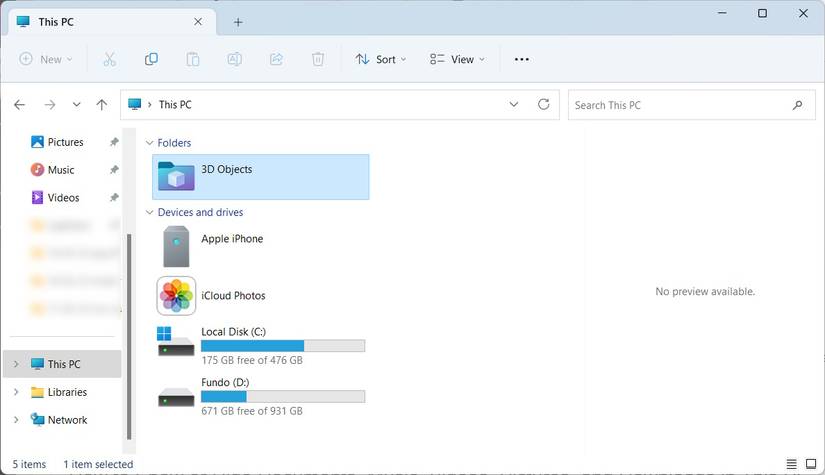Screen dimensions: 825x475
Task: Click the 'iCloud Photos' label
Action: pos(233,296)
